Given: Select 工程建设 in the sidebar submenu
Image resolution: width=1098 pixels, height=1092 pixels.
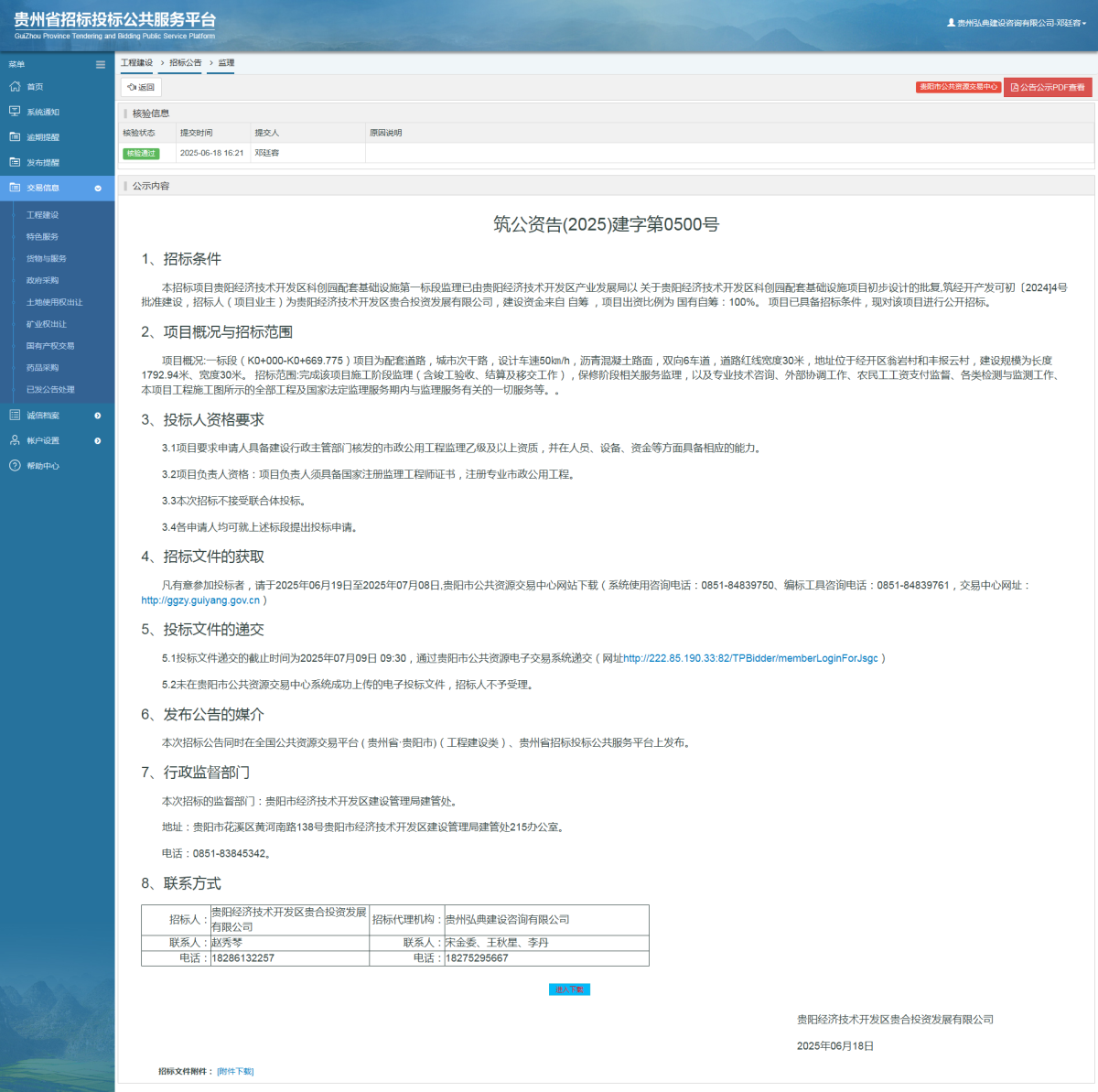Looking at the screenshot, I should [42, 215].
